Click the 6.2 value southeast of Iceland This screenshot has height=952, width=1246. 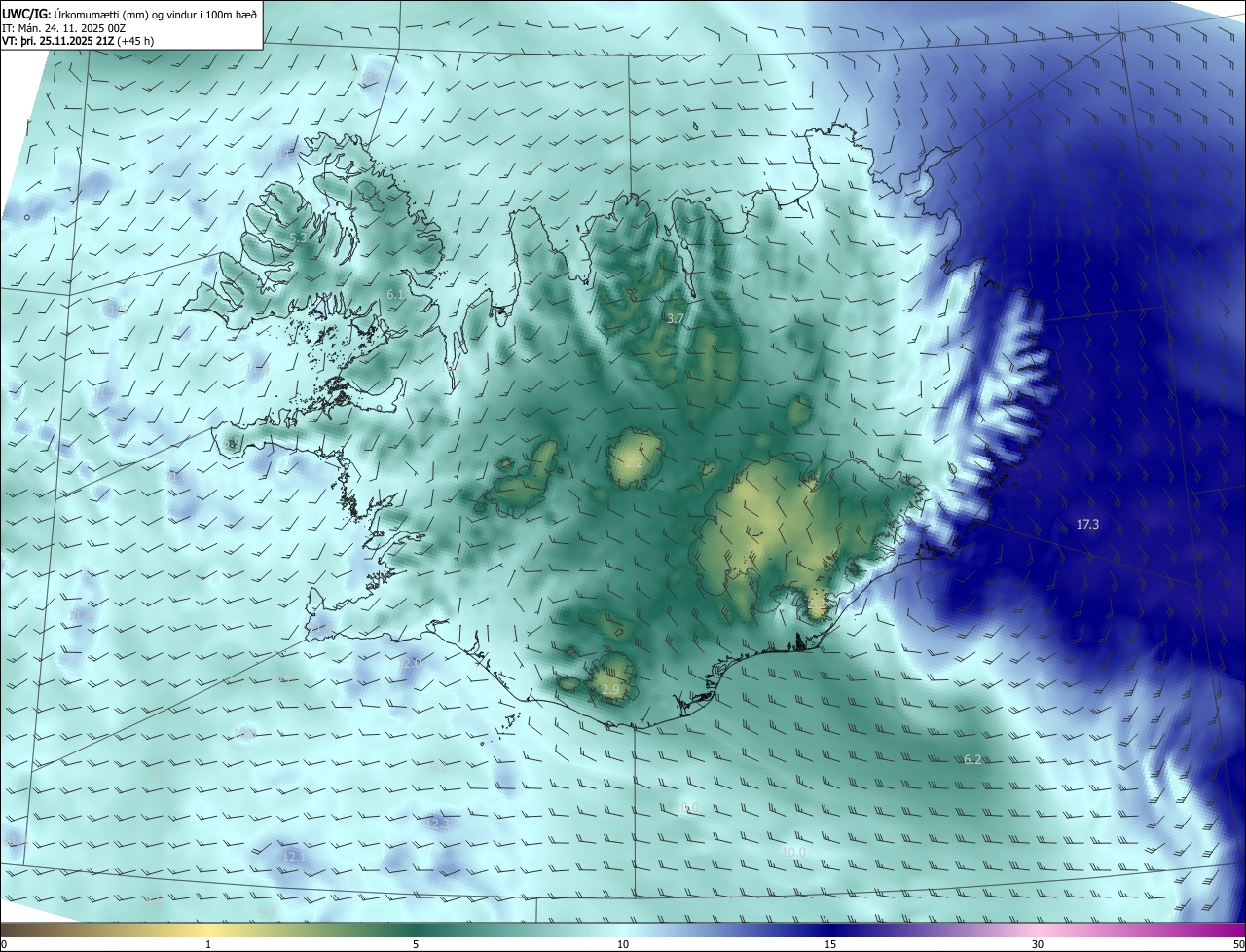pos(972,759)
